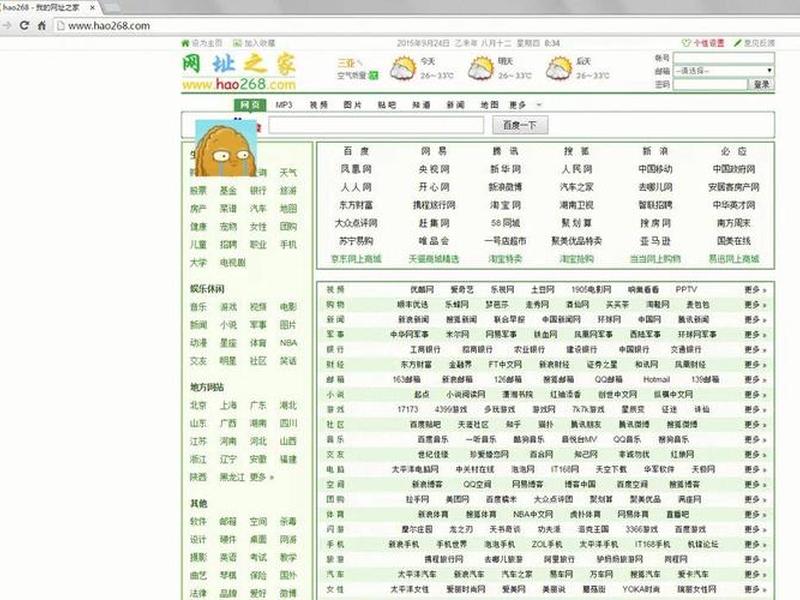Click the 百度一下 search button
800x600 pixels.
coord(520,125)
